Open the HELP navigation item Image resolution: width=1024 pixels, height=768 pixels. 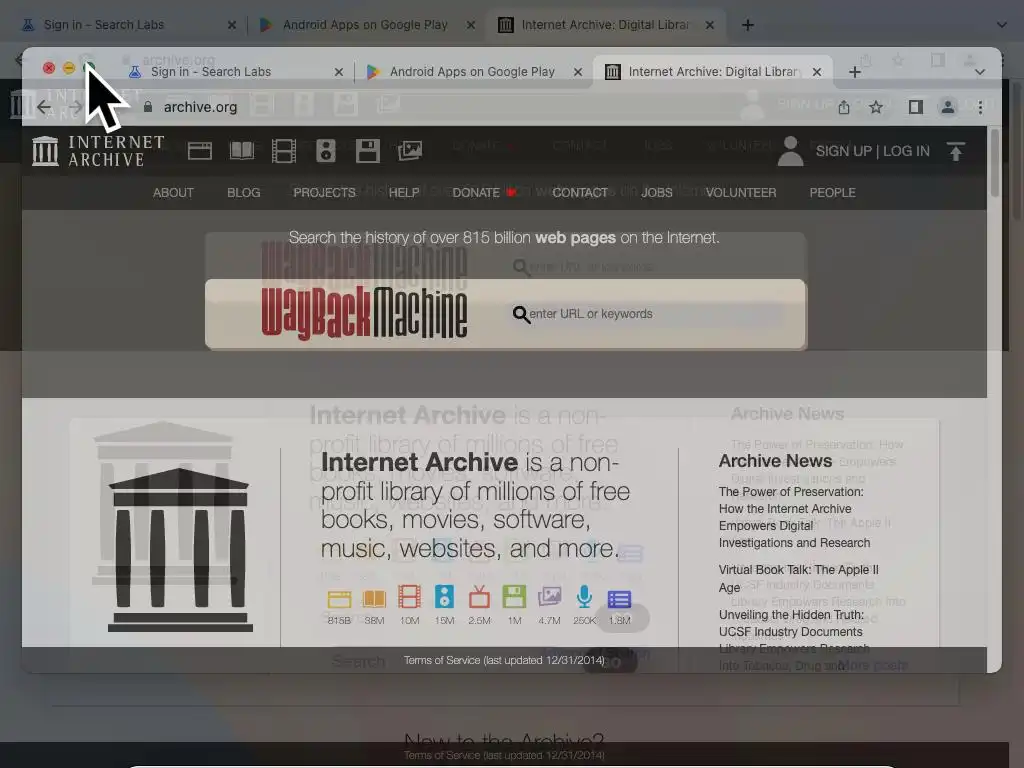pyautogui.click(x=404, y=193)
